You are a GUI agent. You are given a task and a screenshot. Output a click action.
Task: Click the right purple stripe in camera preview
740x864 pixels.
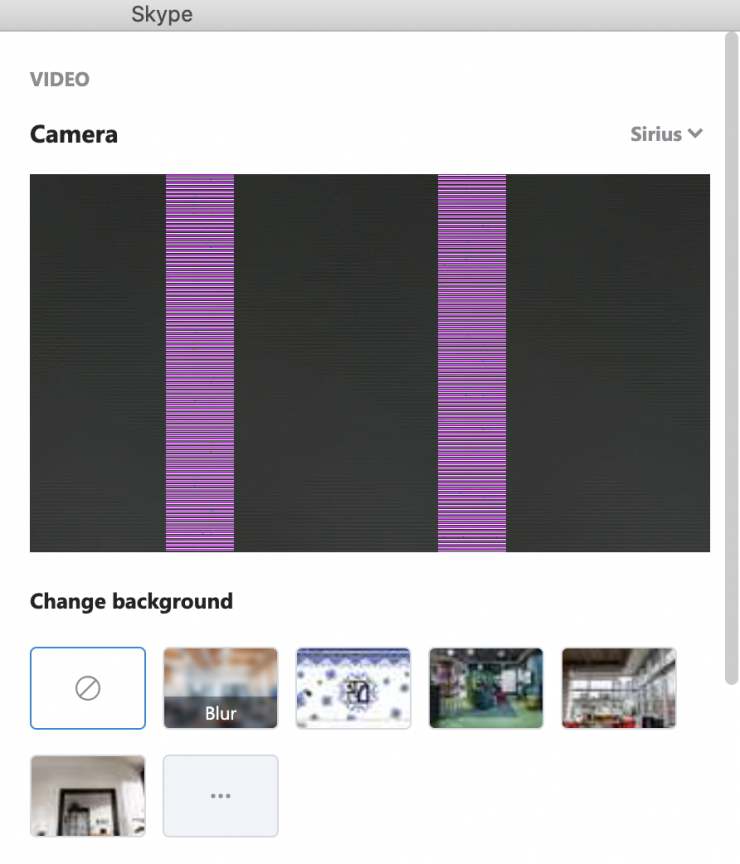tap(472, 363)
